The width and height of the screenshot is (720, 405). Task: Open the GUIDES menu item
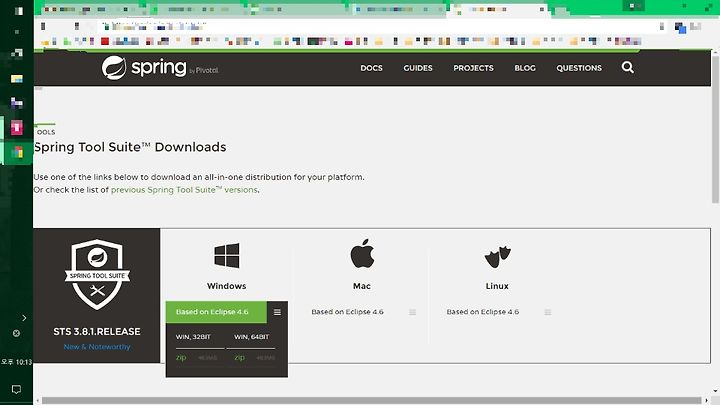point(418,68)
